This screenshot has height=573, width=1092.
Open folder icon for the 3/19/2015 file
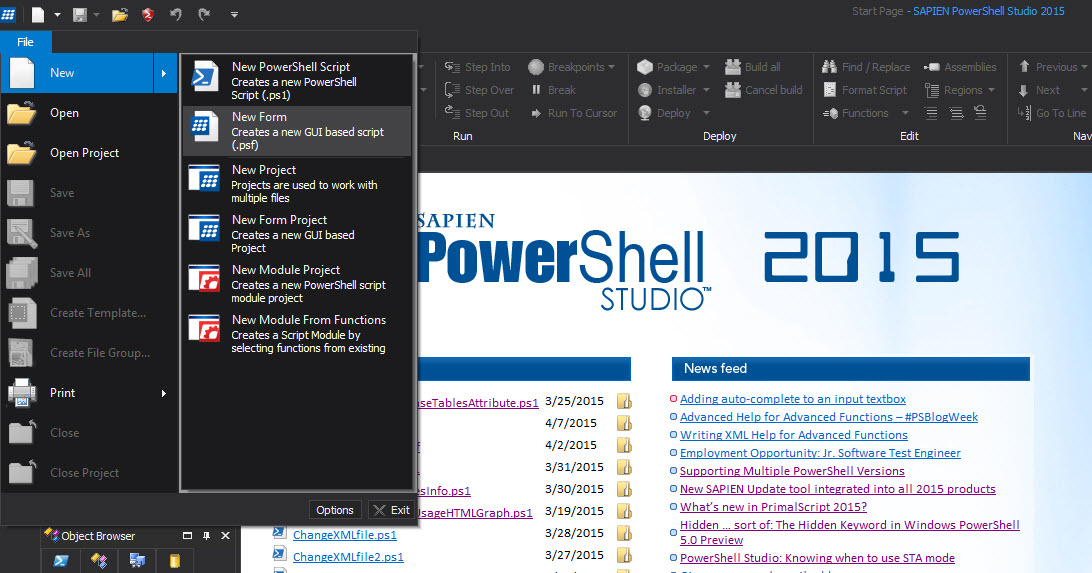624,511
